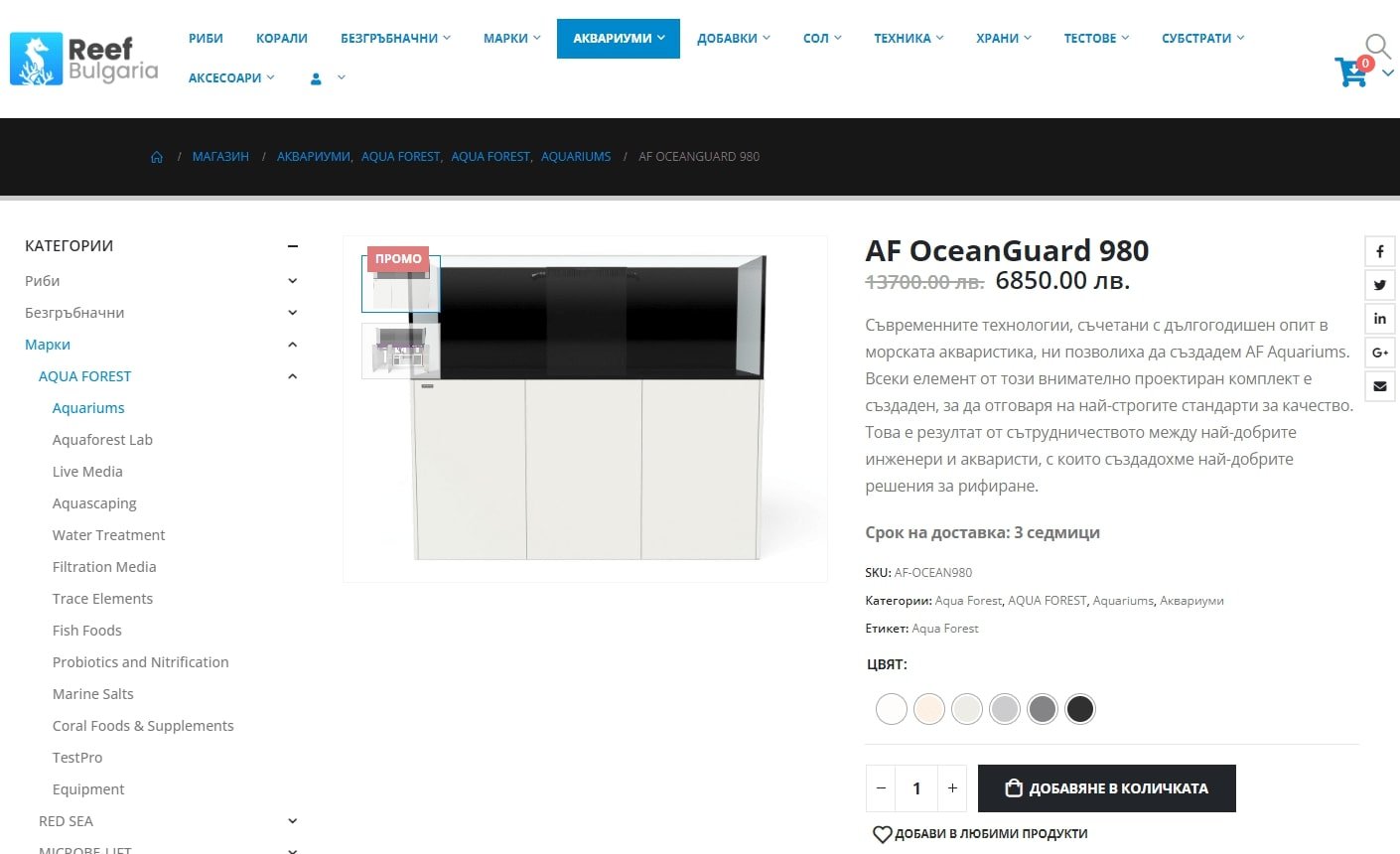
Task: Select the cream beige color swatch
Action: pyautogui.click(x=929, y=709)
